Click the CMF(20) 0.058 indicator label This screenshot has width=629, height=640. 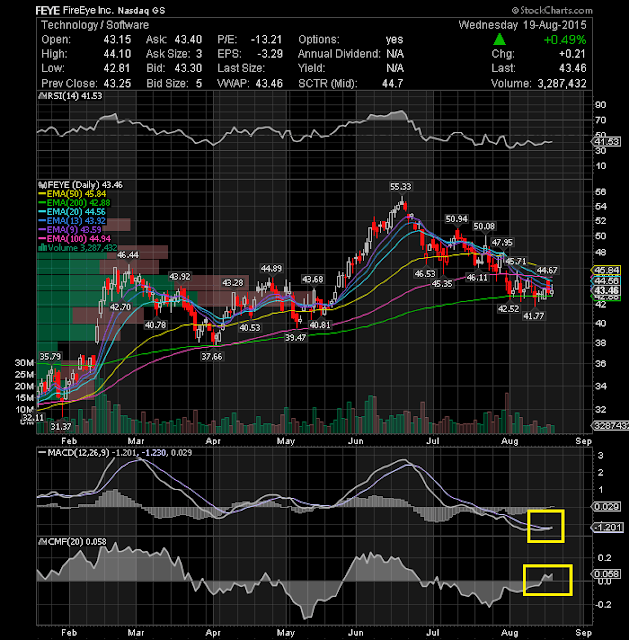click(x=73, y=542)
